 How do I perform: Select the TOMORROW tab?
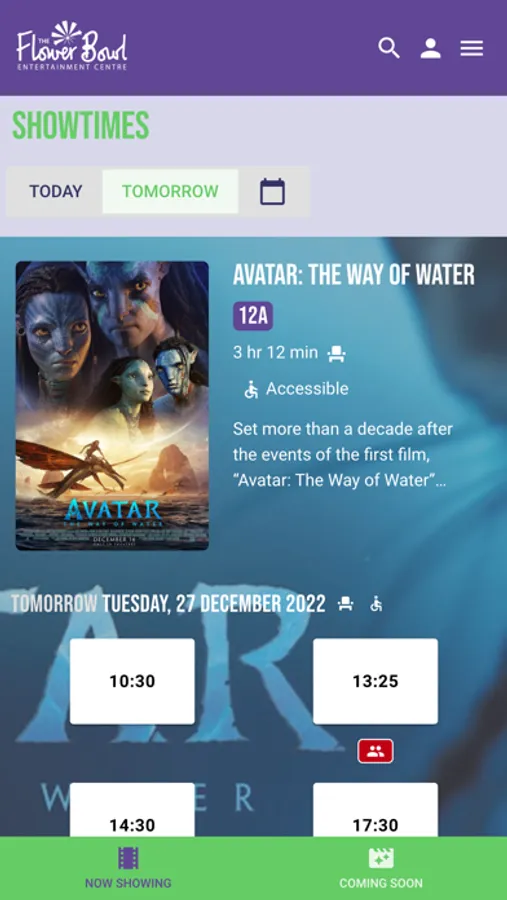(170, 191)
